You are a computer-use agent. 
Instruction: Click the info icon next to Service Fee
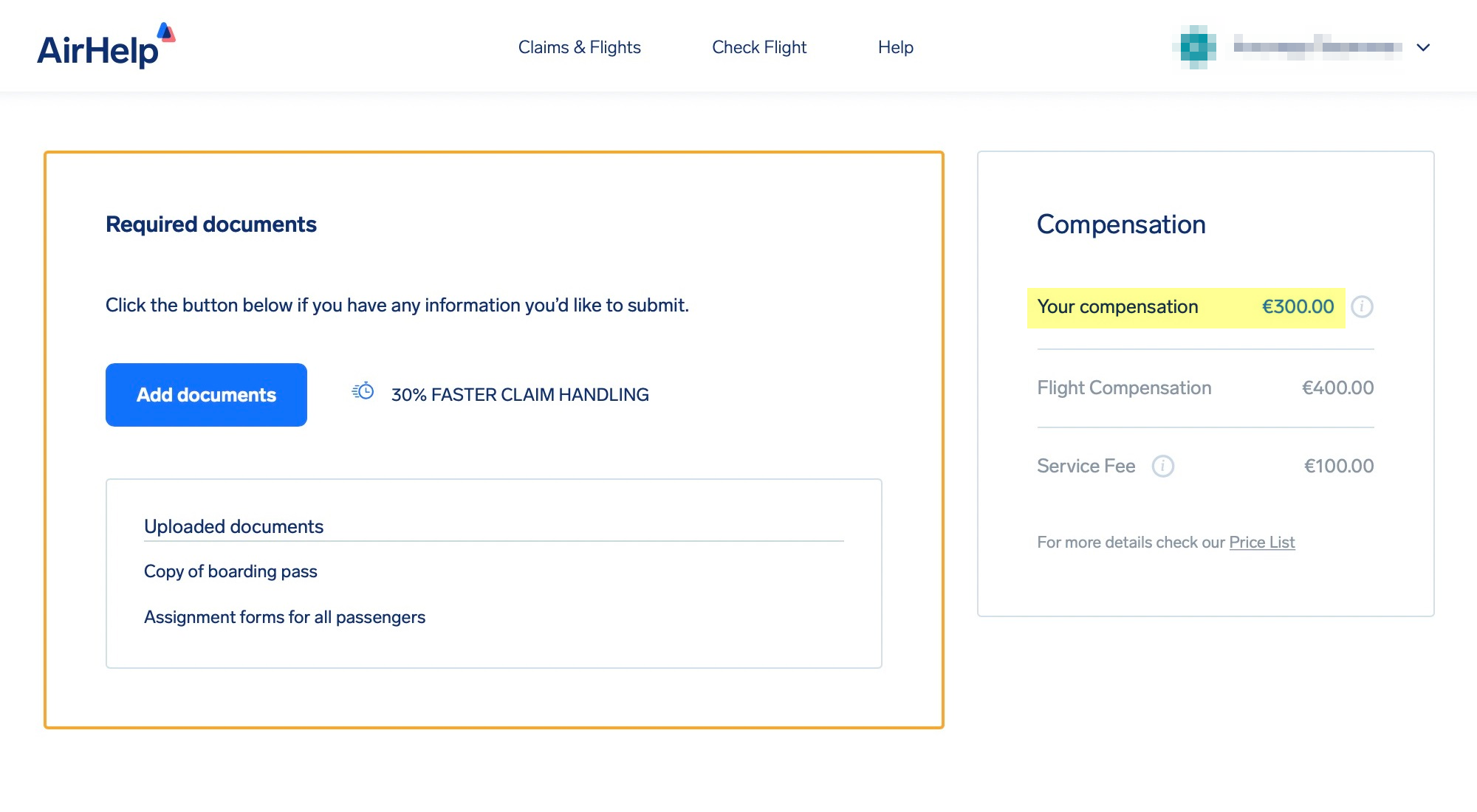coord(1162,465)
